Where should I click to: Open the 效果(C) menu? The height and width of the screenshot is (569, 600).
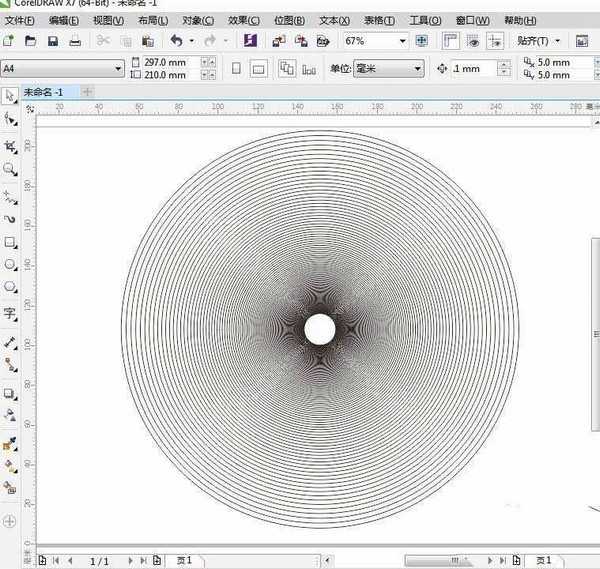coord(243,20)
